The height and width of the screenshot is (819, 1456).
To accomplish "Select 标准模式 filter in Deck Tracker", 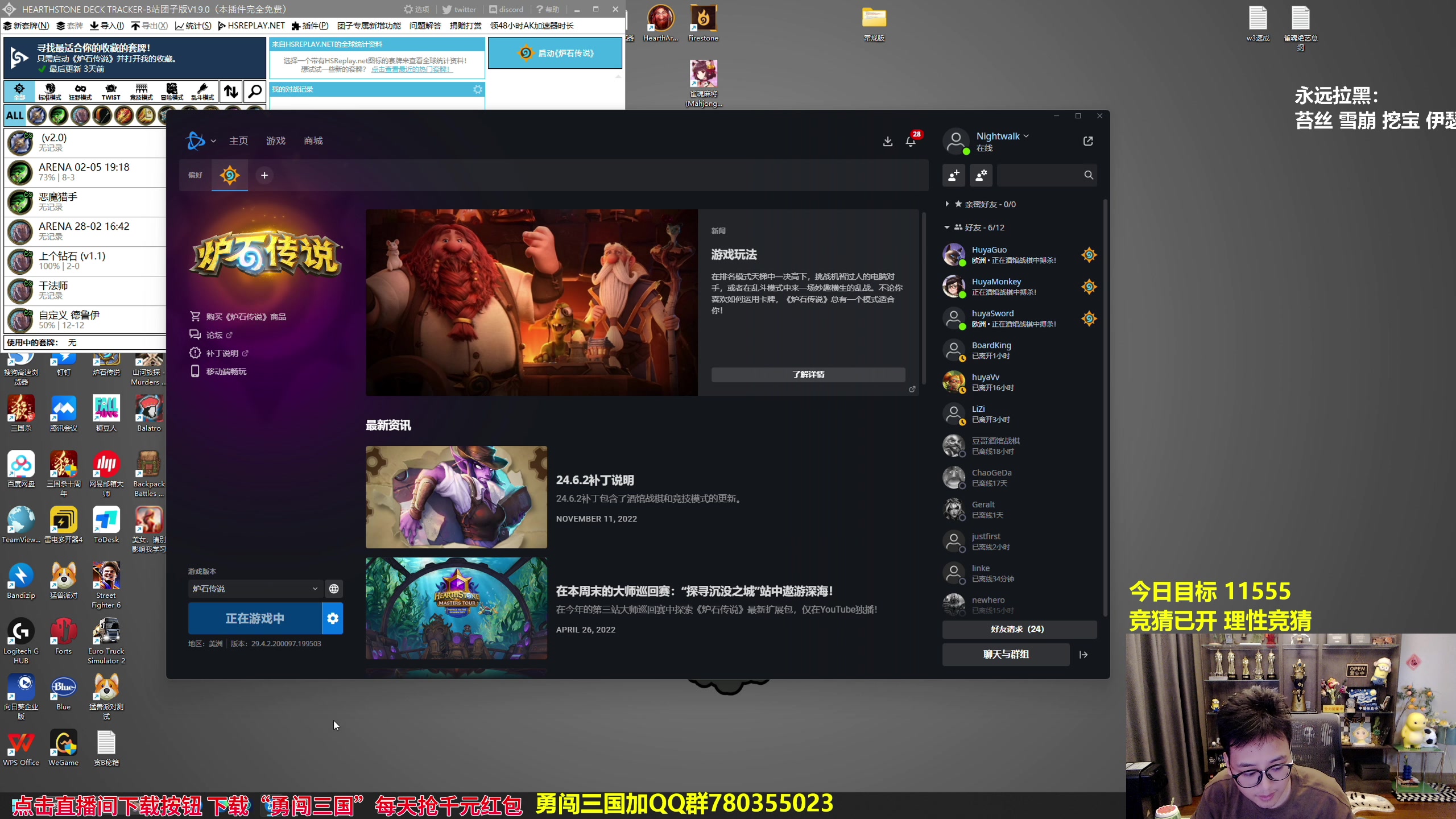I will (50, 92).
